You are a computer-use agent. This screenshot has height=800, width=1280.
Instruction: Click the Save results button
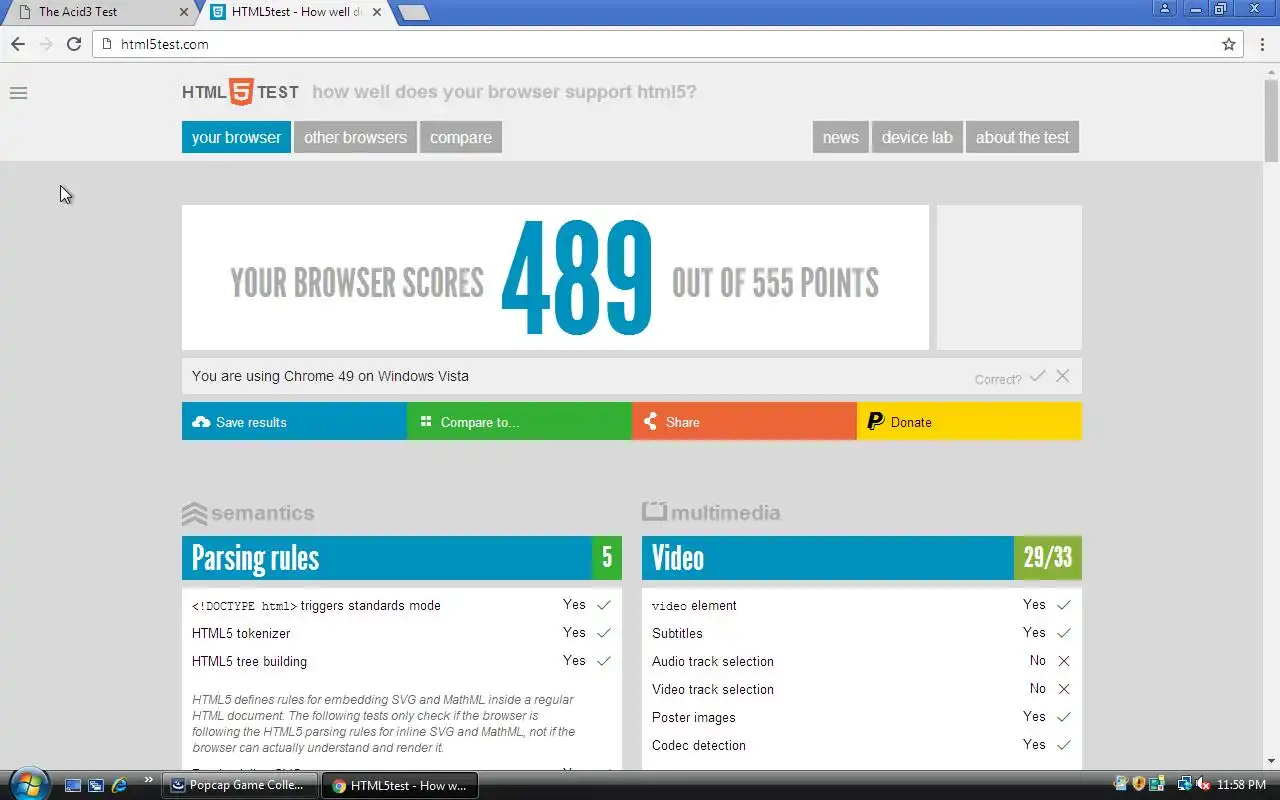[x=294, y=422]
